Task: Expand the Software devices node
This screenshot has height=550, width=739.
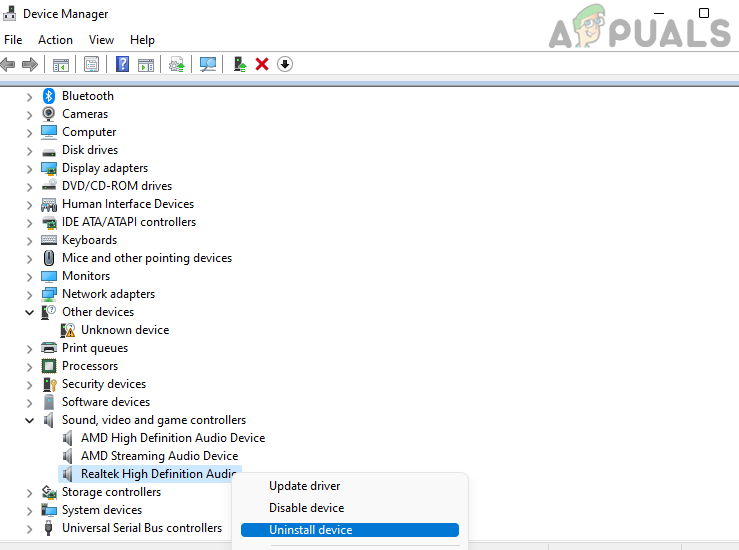Action: [x=30, y=403]
